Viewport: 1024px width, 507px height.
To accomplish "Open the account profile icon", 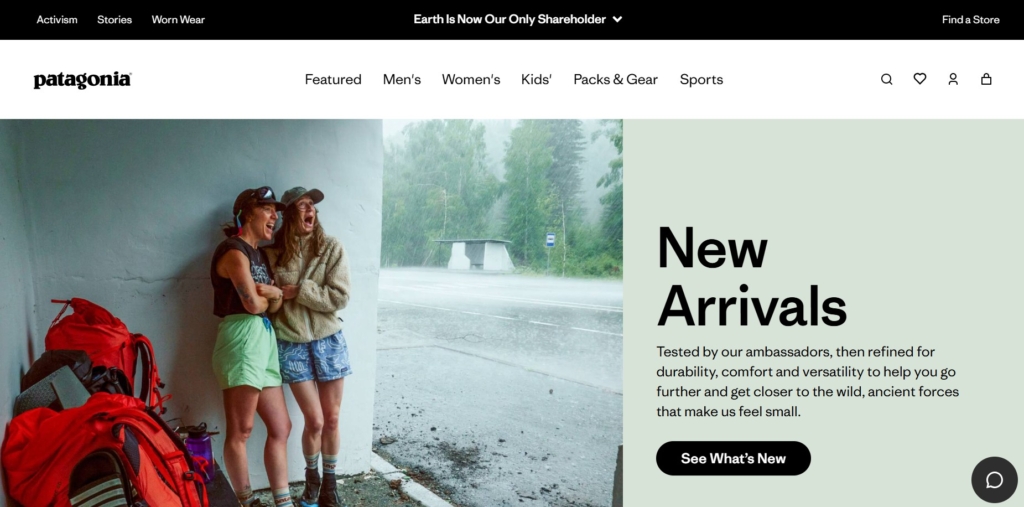I will (x=953, y=79).
